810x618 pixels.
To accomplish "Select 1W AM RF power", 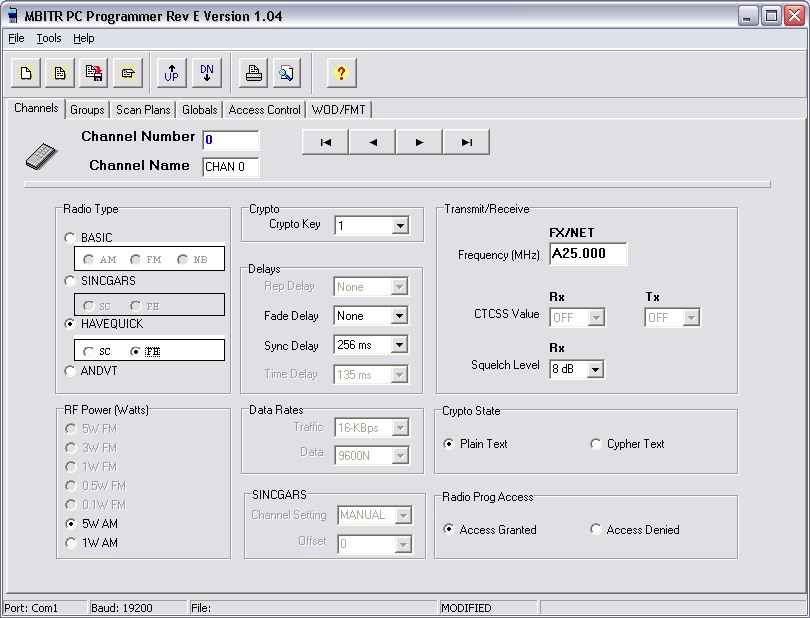I will pyautogui.click(x=70, y=543).
